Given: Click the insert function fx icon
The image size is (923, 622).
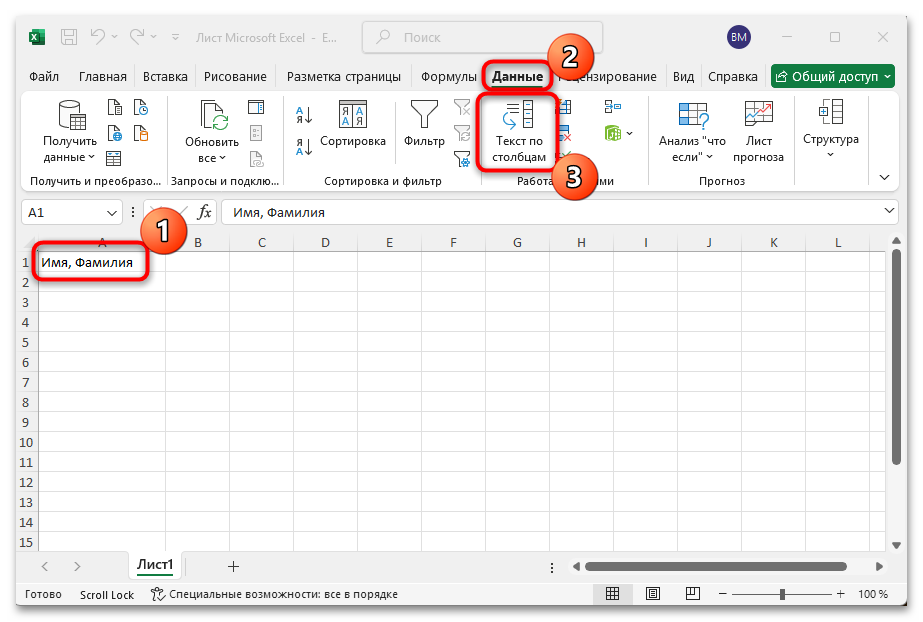Looking at the screenshot, I should tap(204, 212).
